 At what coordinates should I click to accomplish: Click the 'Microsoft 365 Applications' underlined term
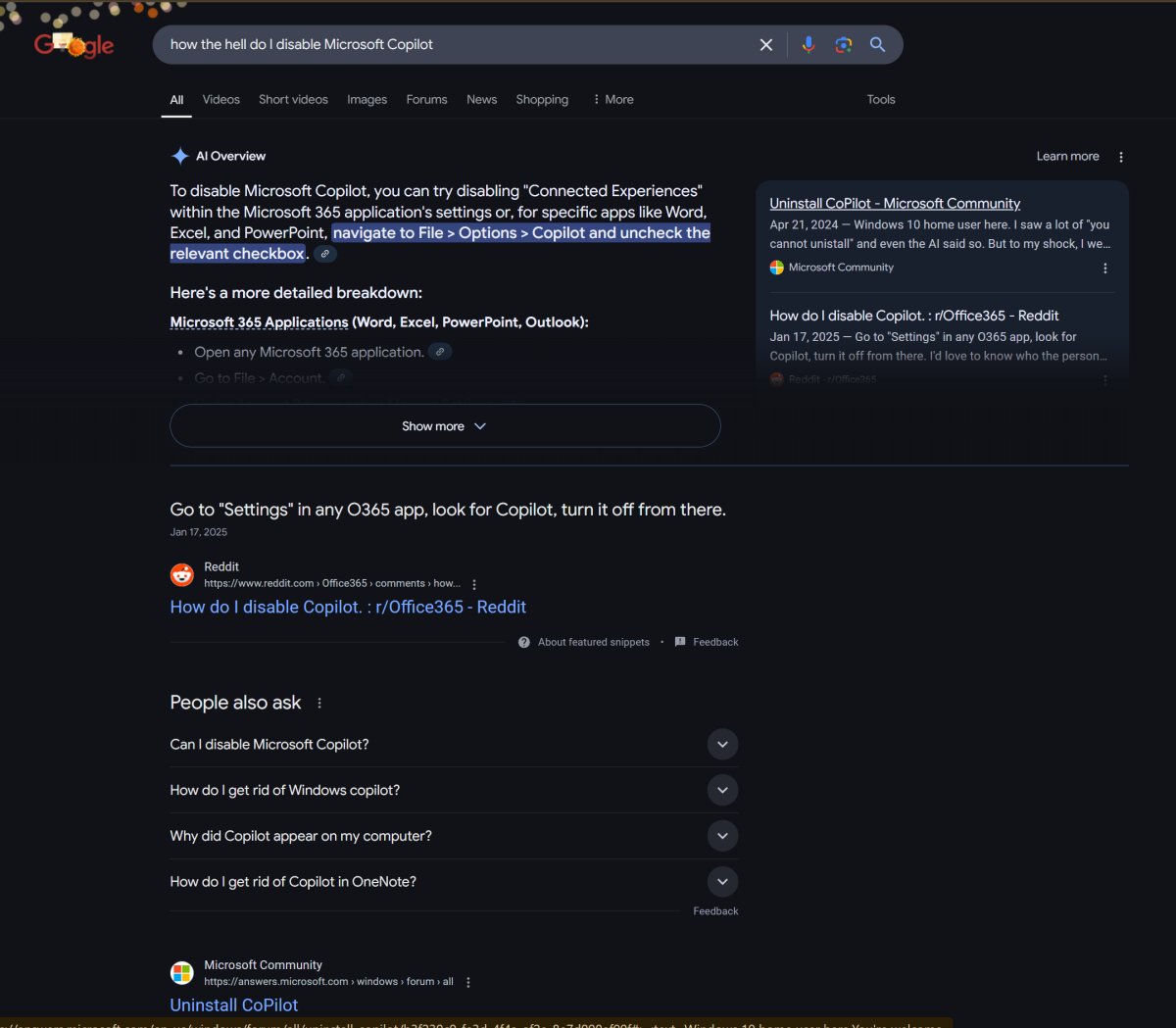pos(259,322)
